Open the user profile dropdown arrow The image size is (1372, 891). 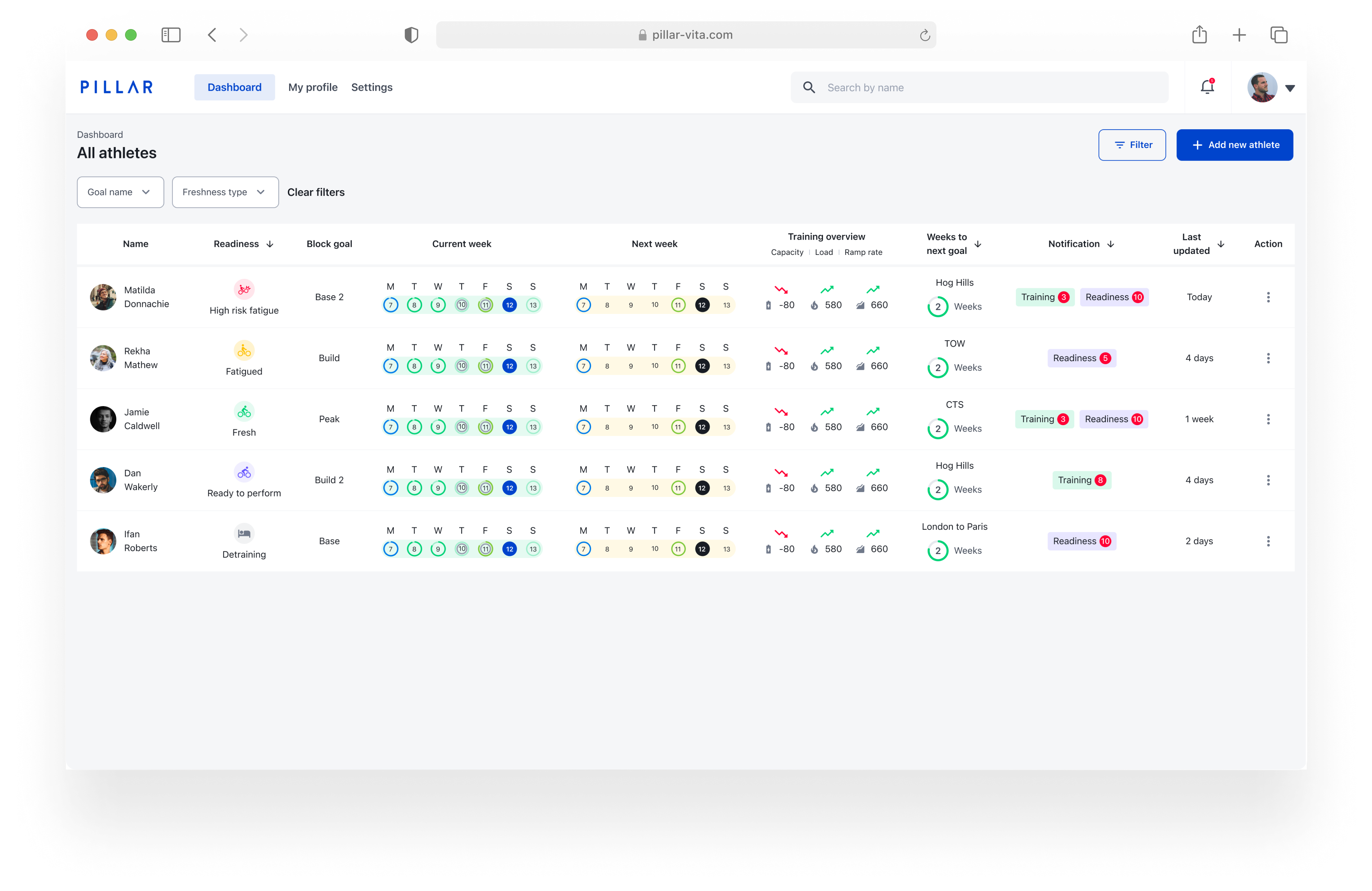click(1290, 88)
